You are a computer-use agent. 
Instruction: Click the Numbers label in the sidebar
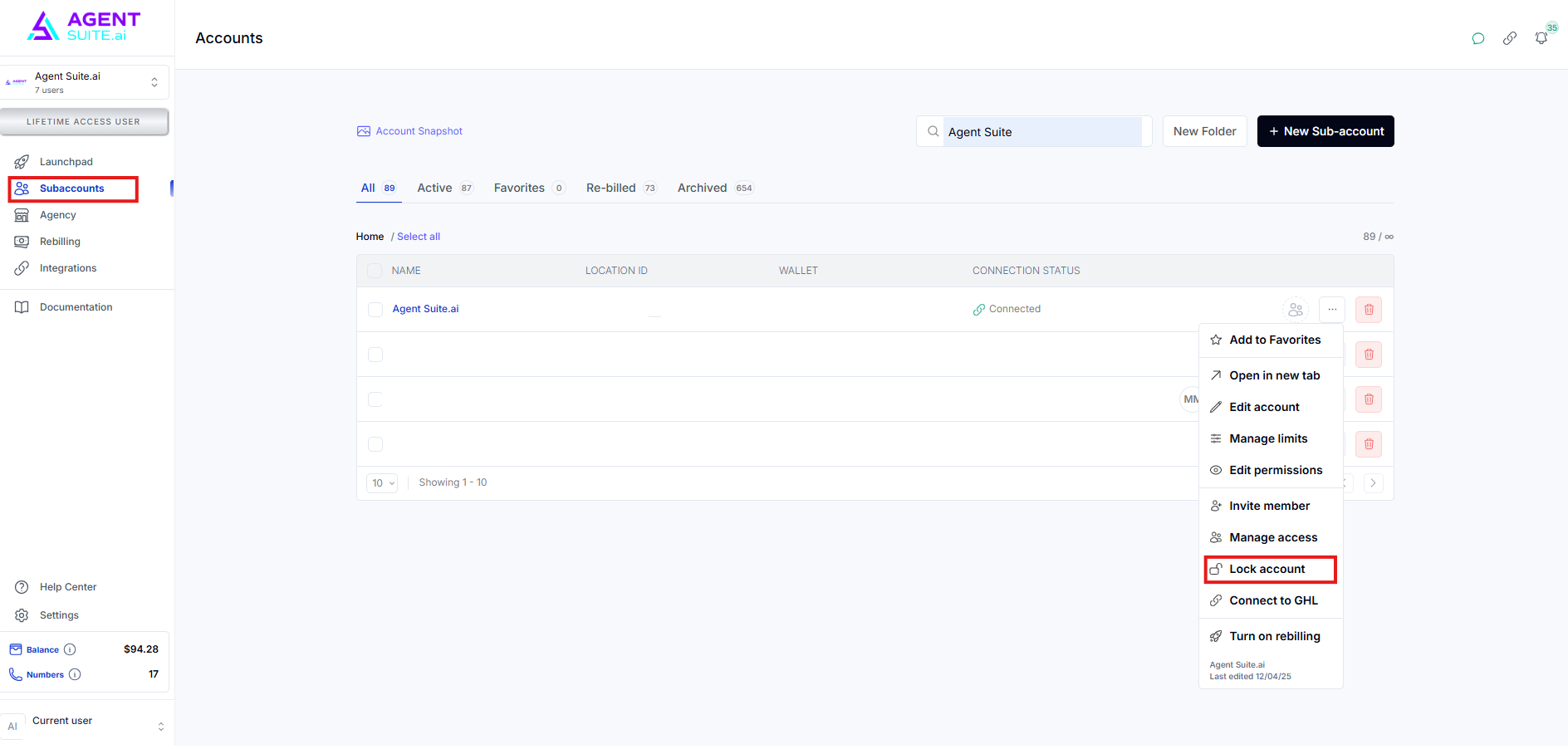pyautogui.click(x=45, y=675)
